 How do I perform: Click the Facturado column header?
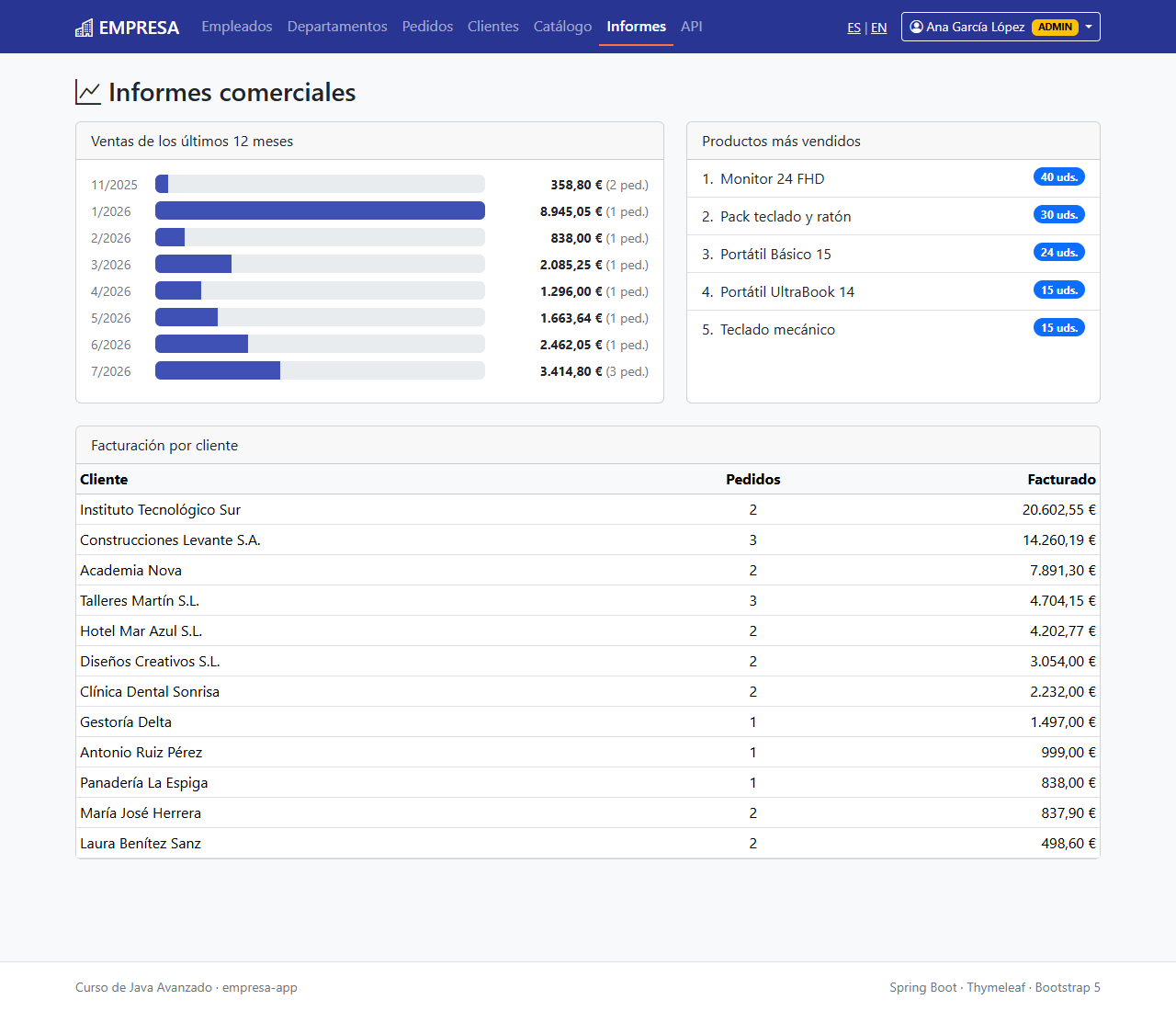pos(1061,479)
